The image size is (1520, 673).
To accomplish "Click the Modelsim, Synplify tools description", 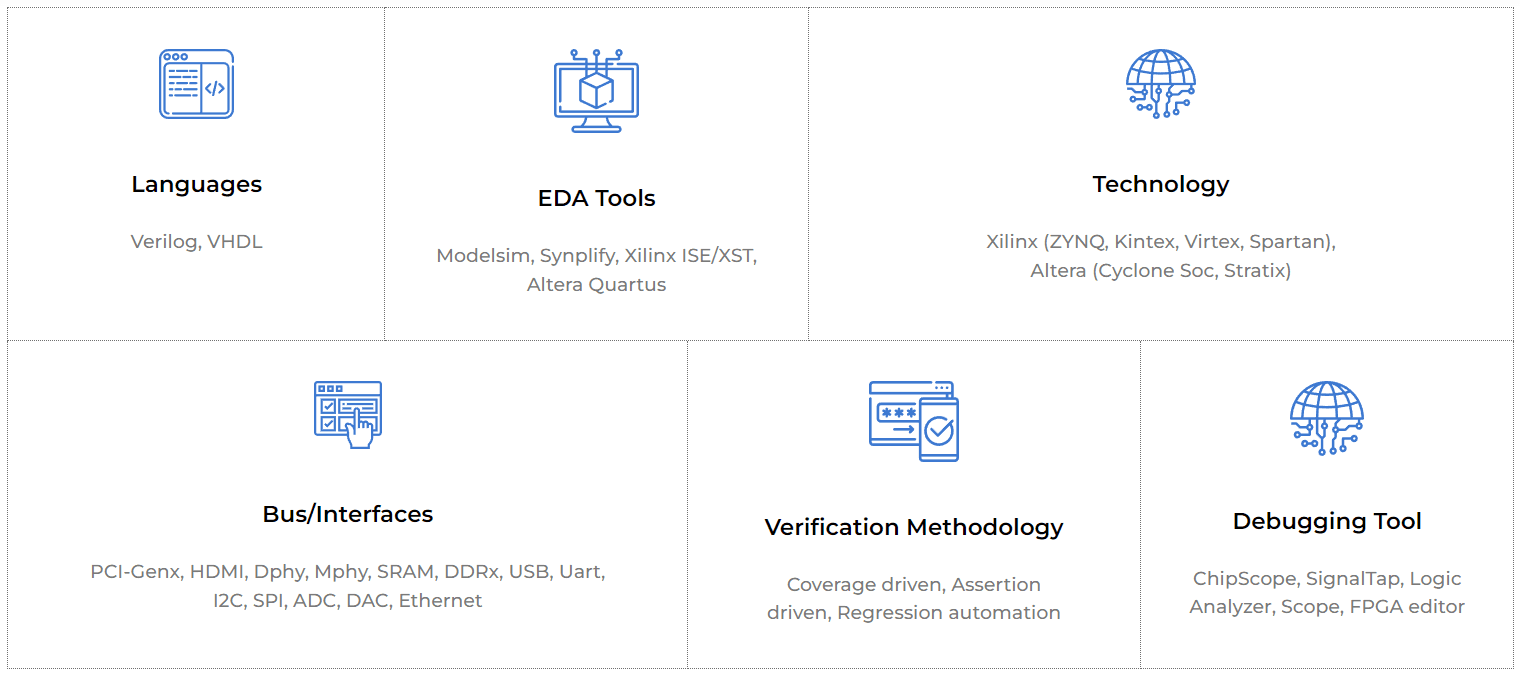I will 597,270.
